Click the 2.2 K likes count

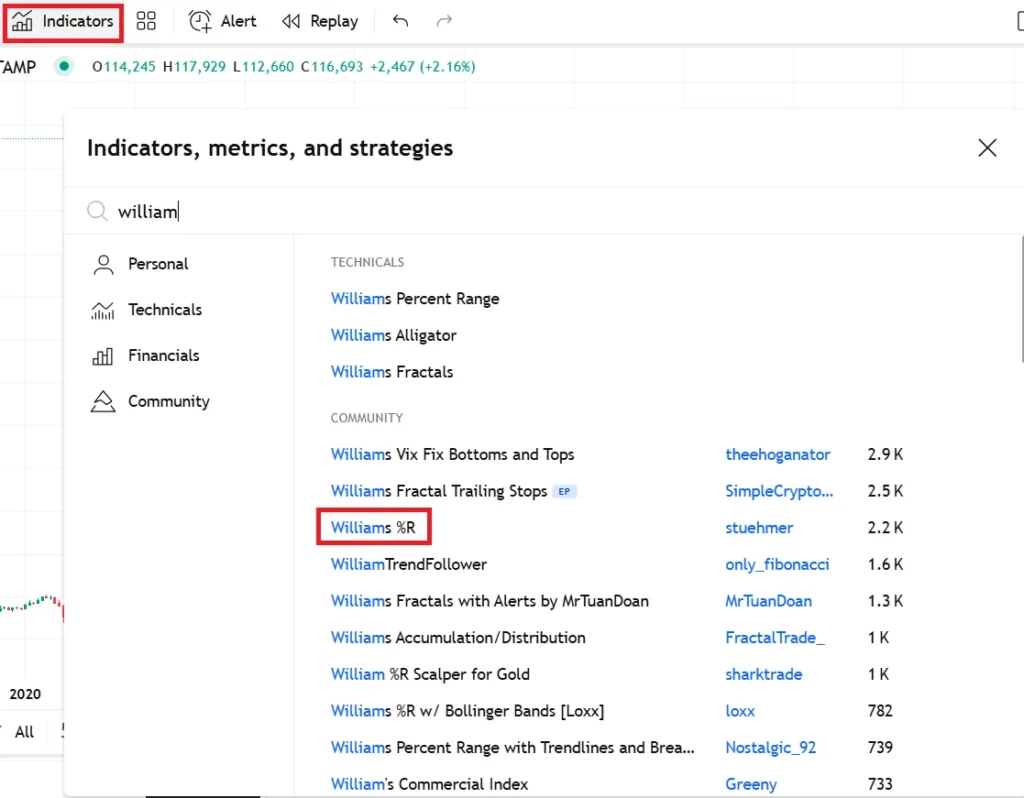click(885, 527)
